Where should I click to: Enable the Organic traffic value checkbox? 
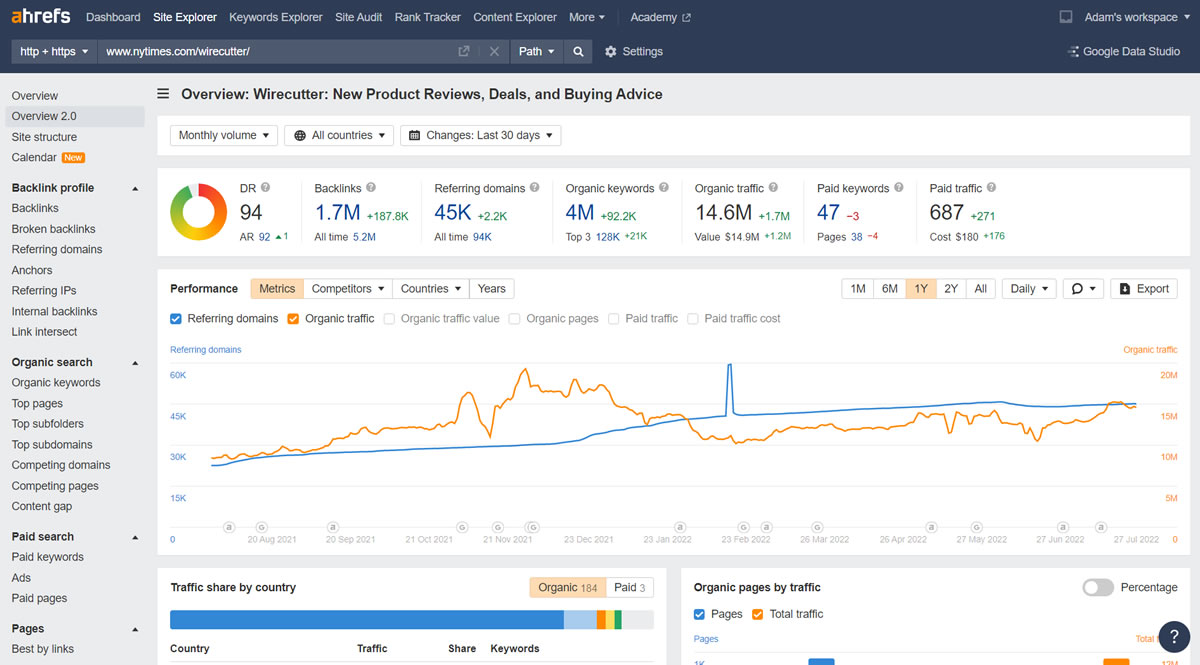coord(390,318)
